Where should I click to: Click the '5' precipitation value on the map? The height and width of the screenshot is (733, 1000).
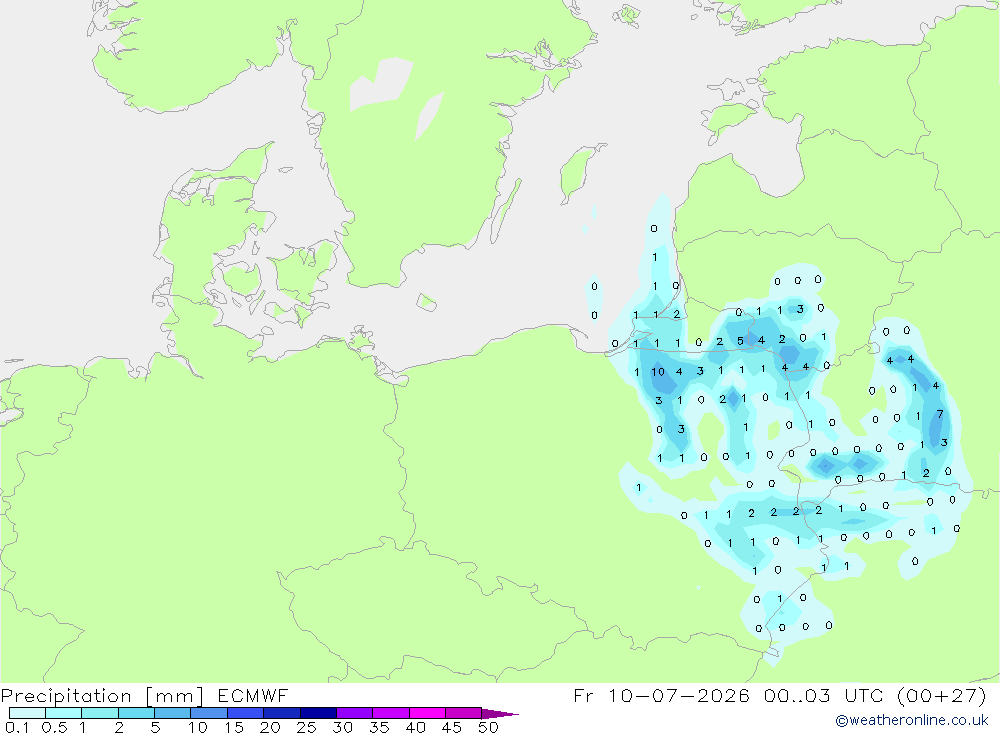(x=740, y=341)
